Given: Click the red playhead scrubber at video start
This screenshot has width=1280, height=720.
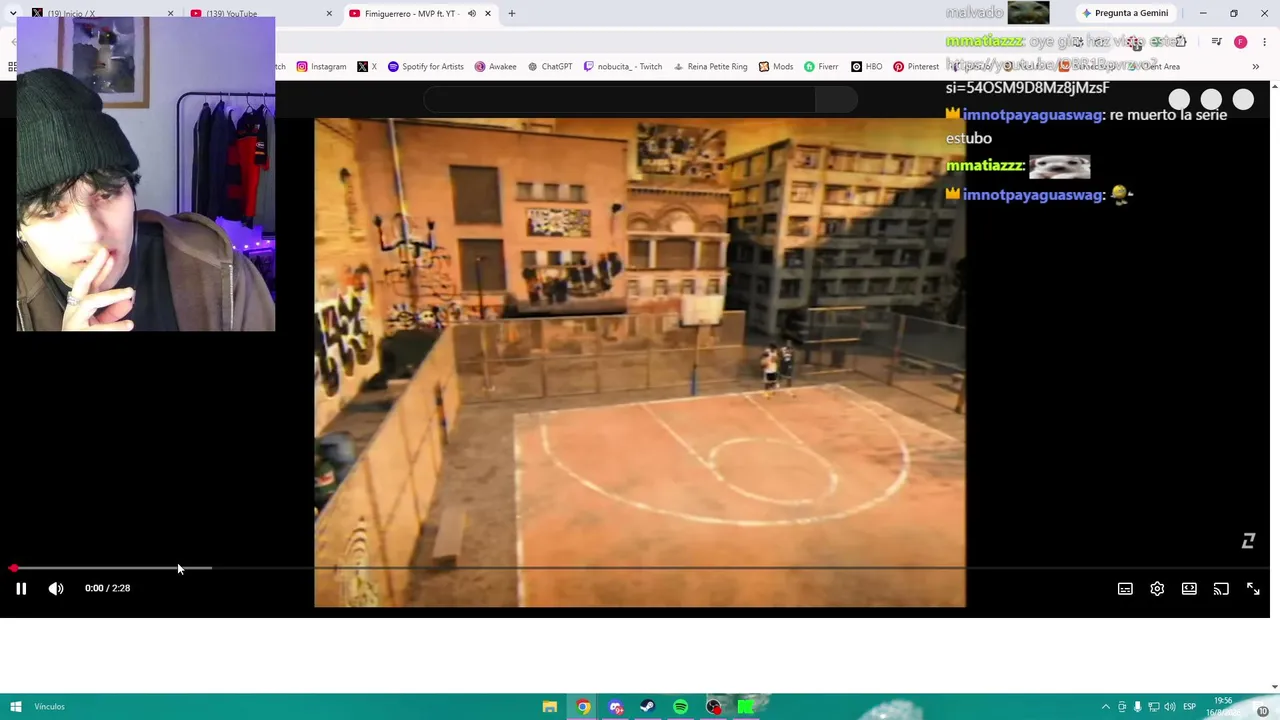Looking at the screenshot, I should click(13, 568).
